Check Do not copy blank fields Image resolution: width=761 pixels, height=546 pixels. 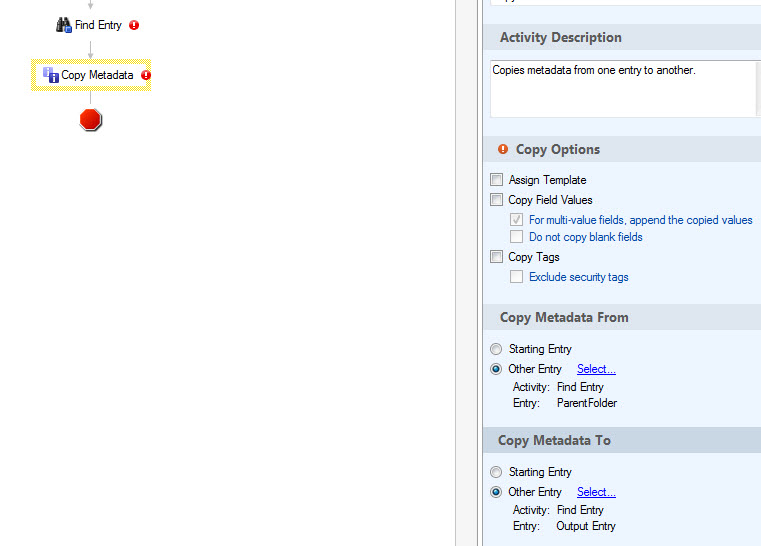517,237
